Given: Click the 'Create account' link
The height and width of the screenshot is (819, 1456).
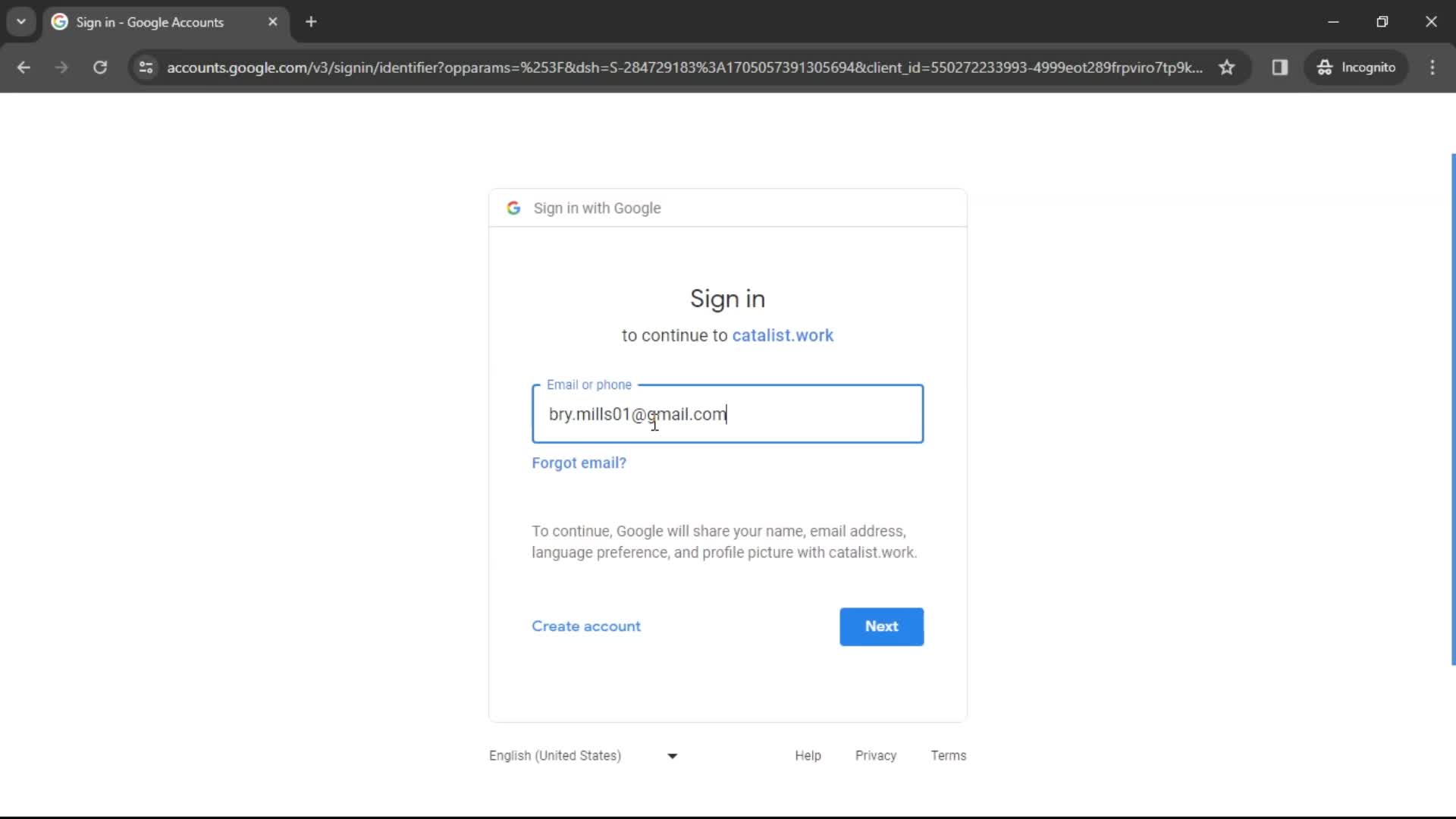Looking at the screenshot, I should [586, 625].
